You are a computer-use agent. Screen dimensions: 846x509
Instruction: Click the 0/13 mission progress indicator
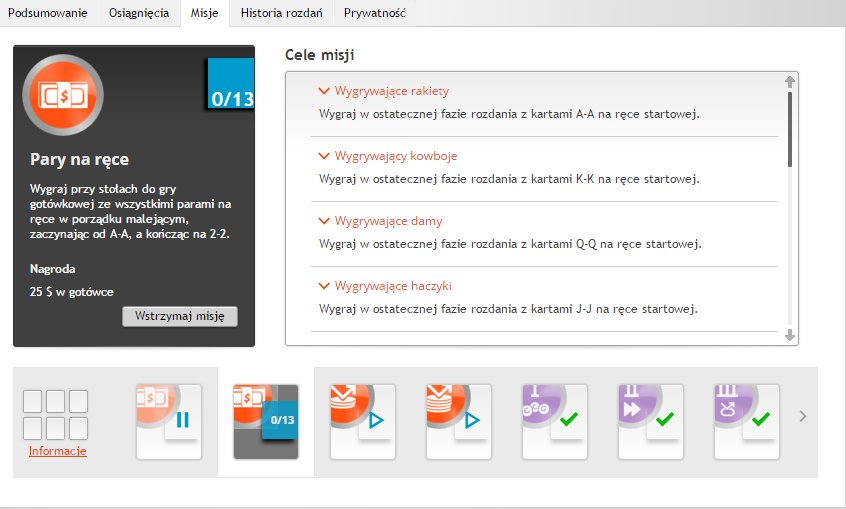[x=230, y=98]
